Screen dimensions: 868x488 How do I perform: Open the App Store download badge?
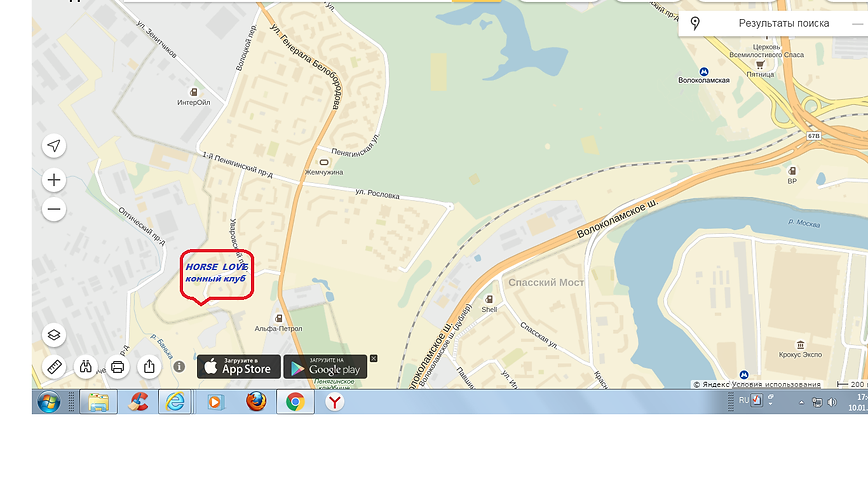click(x=239, y=367)
